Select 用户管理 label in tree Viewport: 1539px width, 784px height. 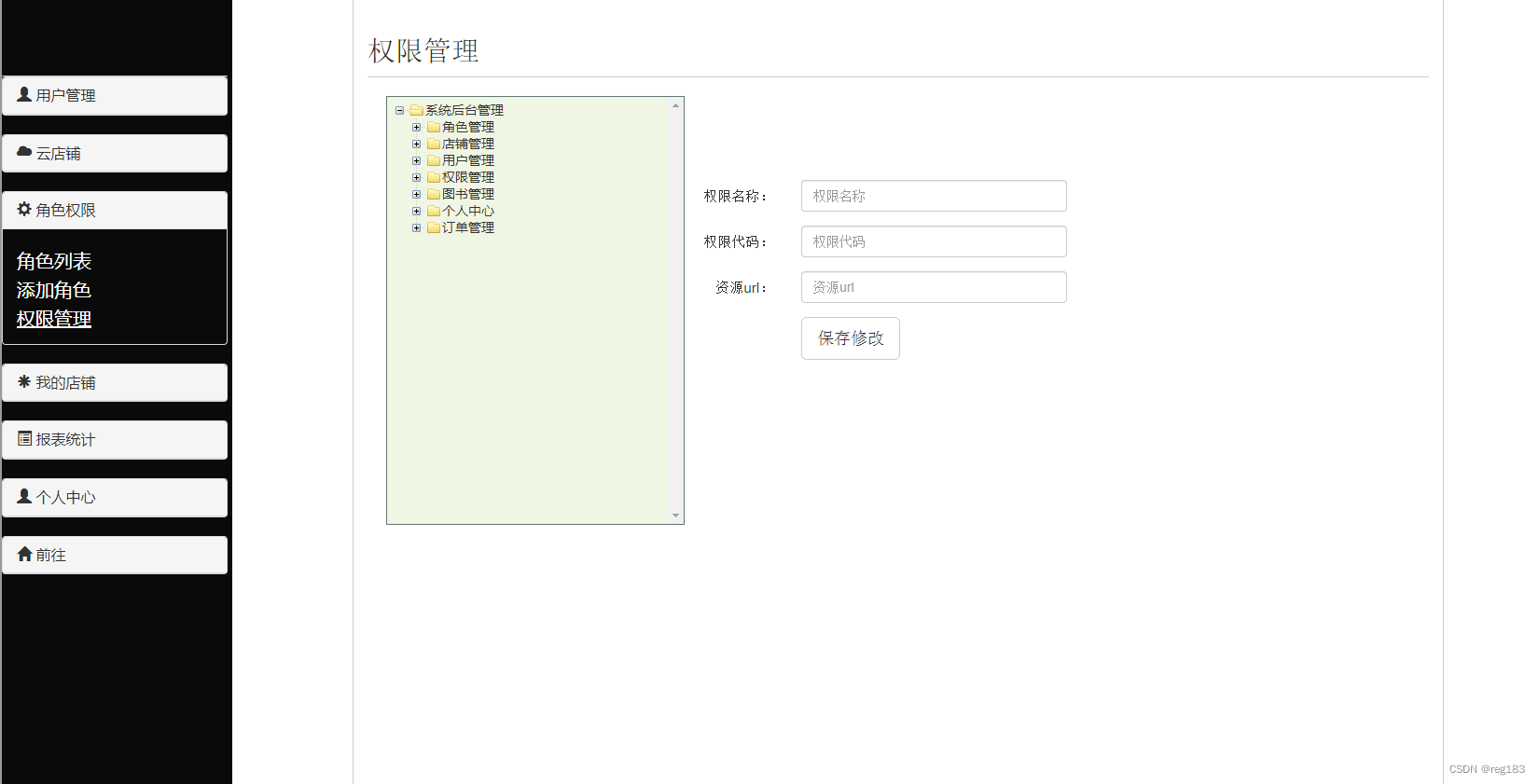click(x=468, y=160)
